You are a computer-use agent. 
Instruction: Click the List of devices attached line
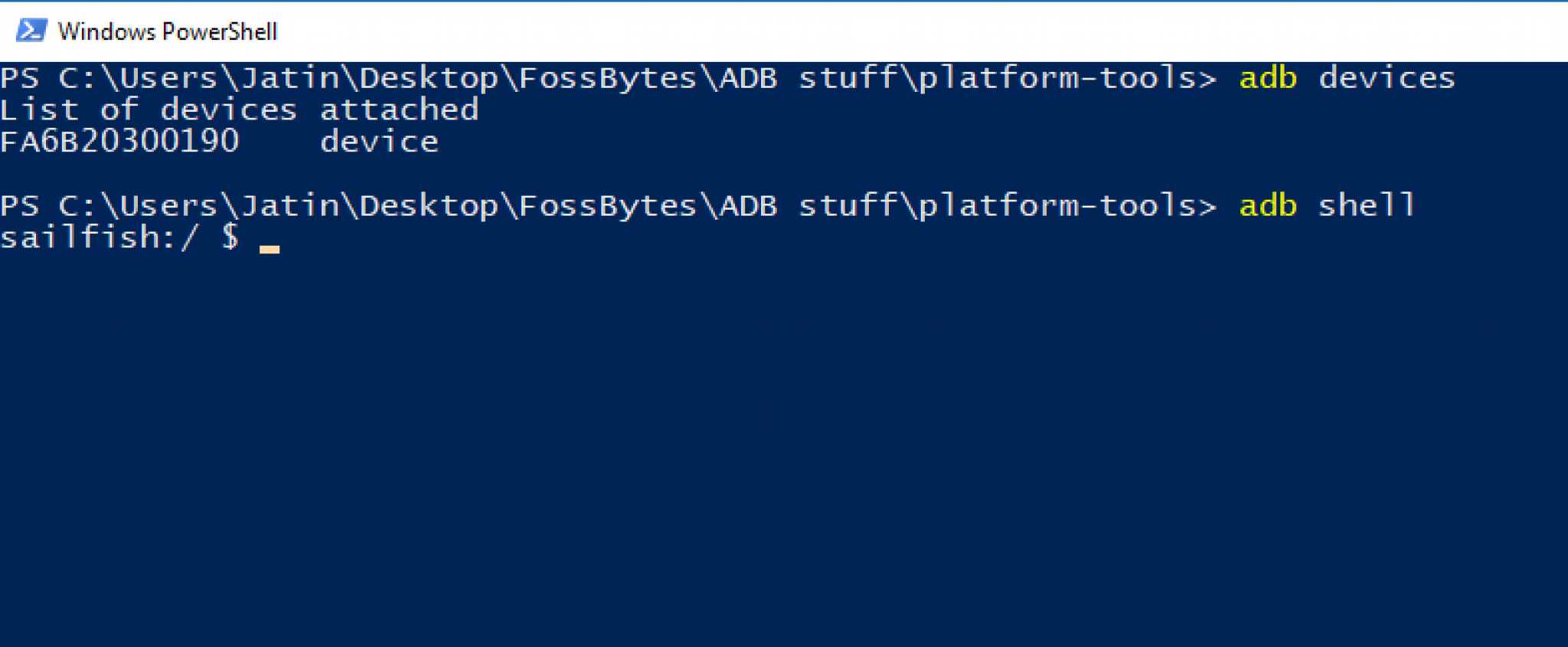239,110
